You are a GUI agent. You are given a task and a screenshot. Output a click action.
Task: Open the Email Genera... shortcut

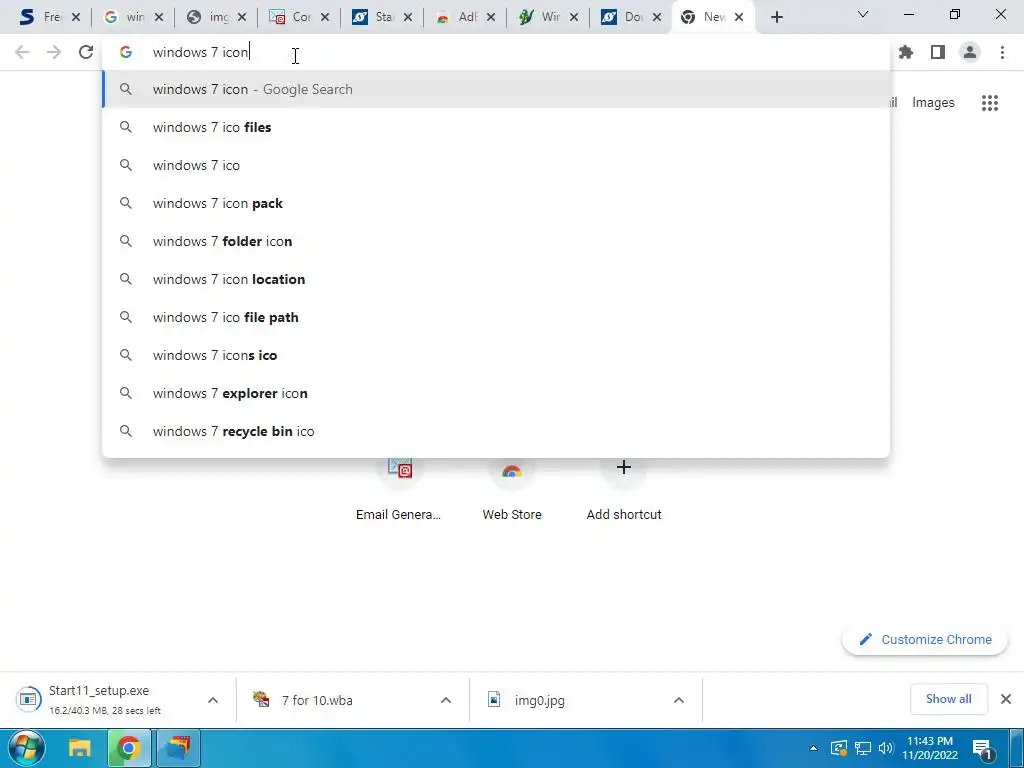coord(398,490)
